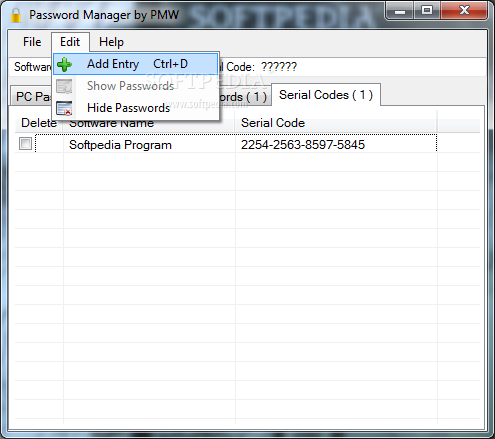495x439 pixels.
Task: Click the green plus Add Entry icon
Action: click(64, 64)
